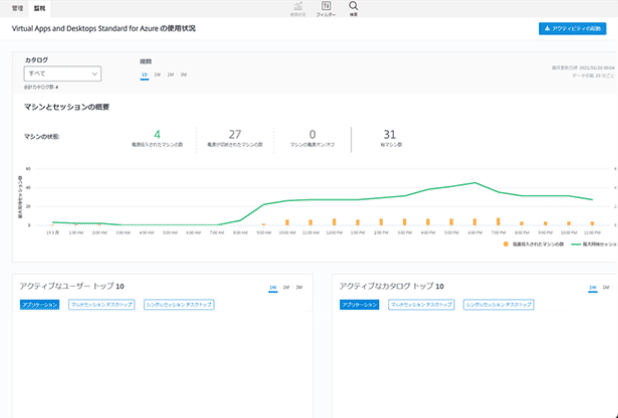
Task: Select the 1M period option
Action: click(170, 74)
